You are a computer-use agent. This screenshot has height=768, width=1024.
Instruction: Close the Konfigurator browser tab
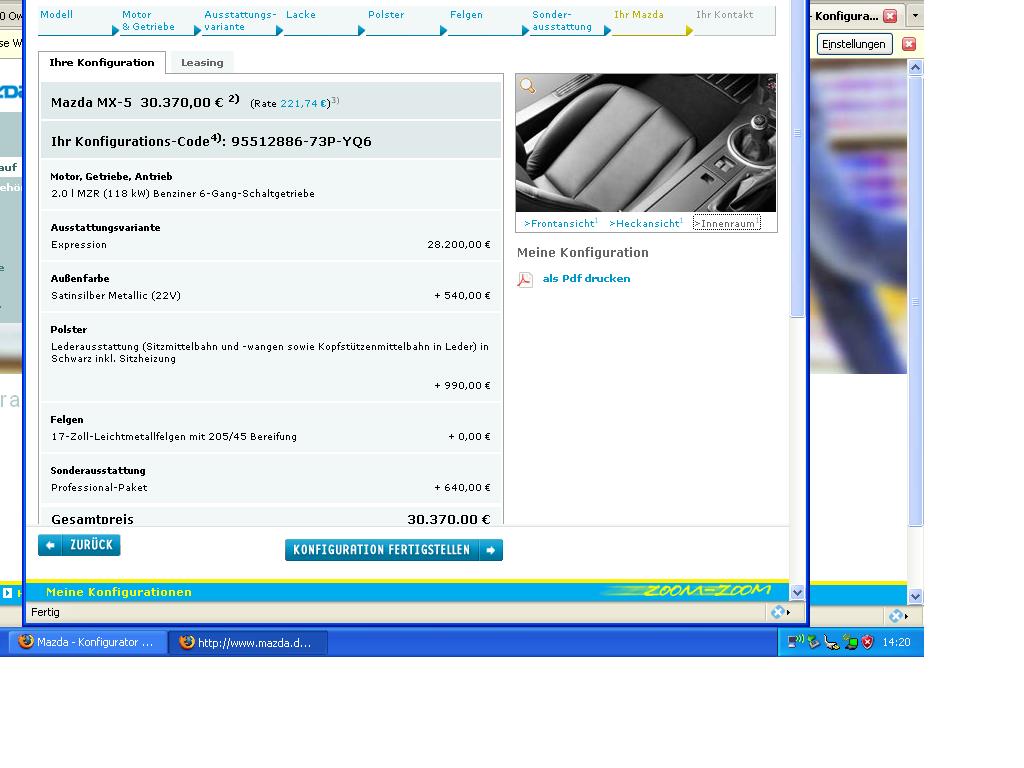tap(890, 16)
